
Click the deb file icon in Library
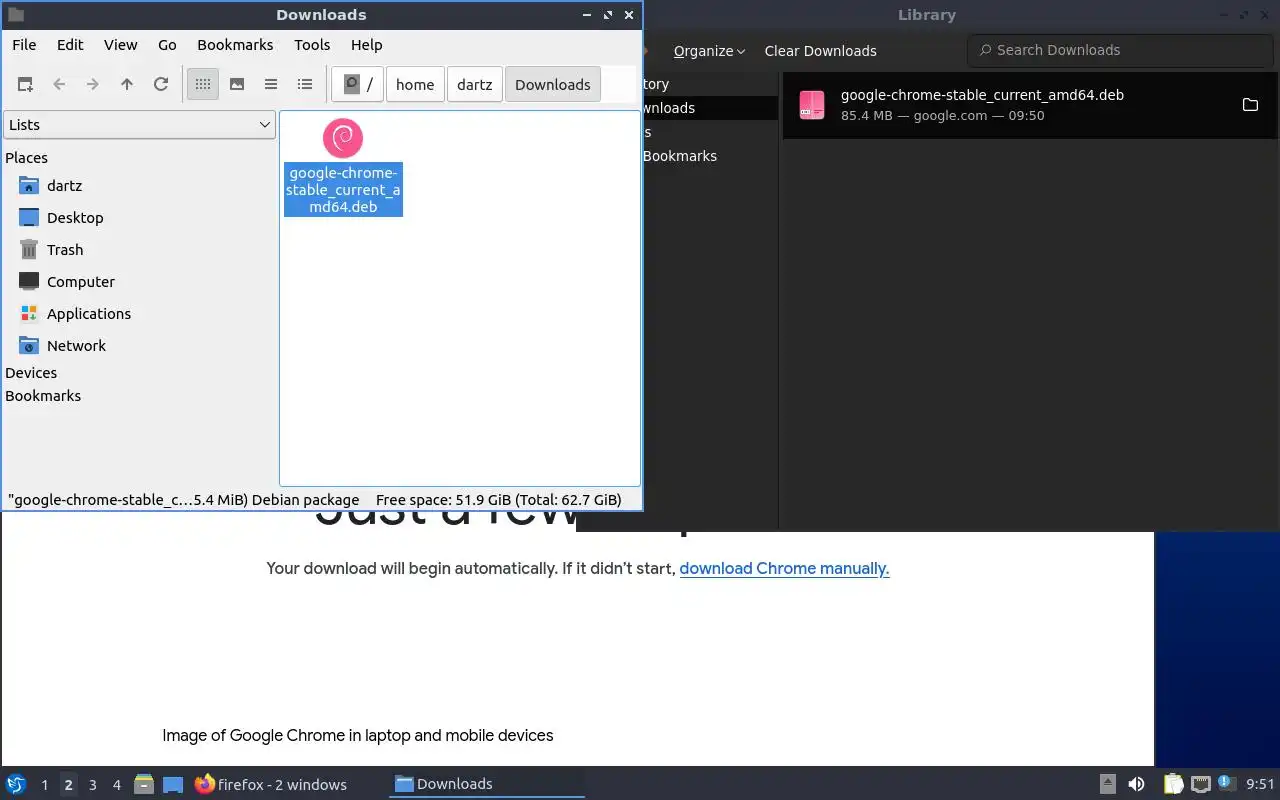click(812, 105)
